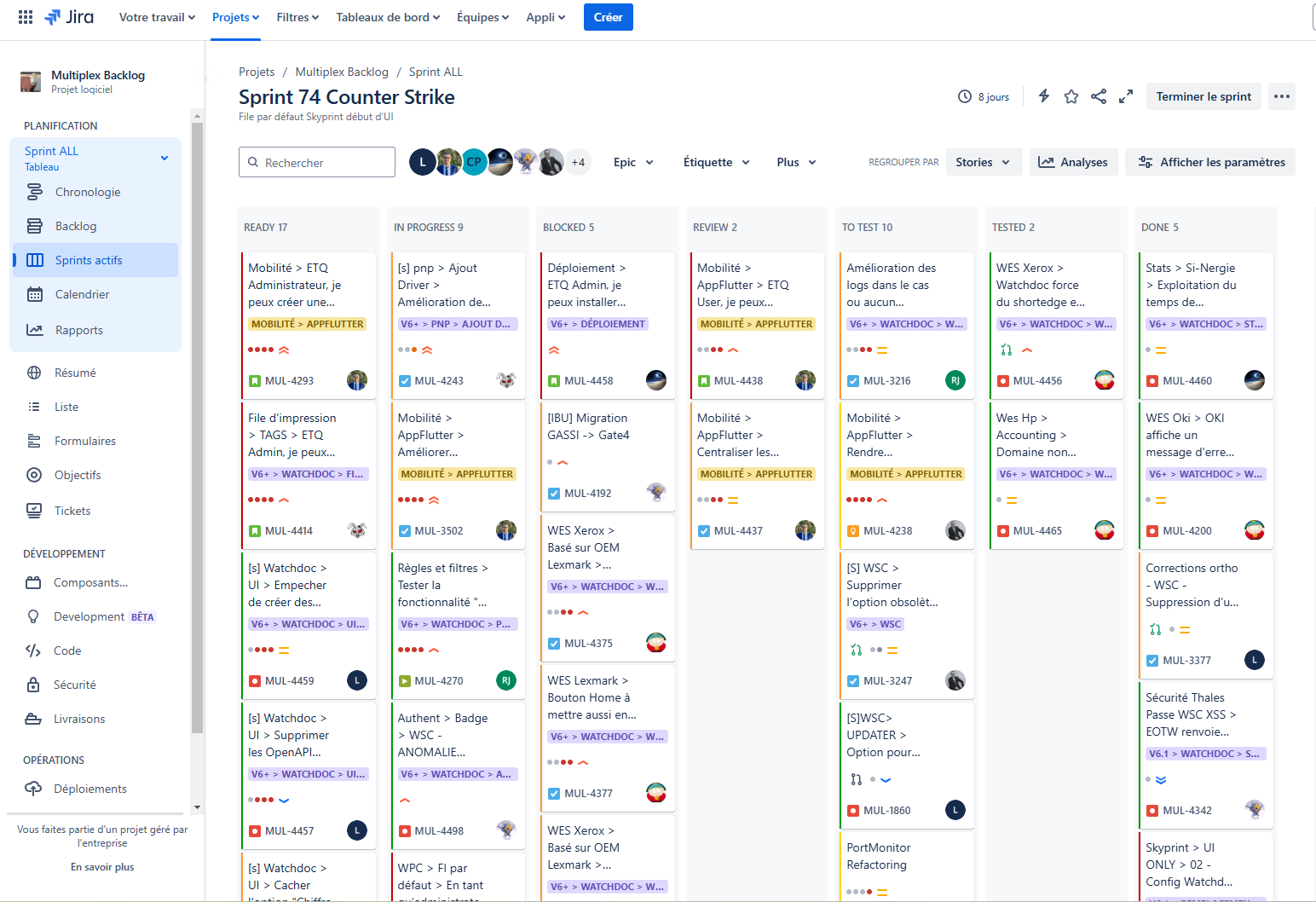Toggle the dark L avatar filter

click(x=422, y=162)
